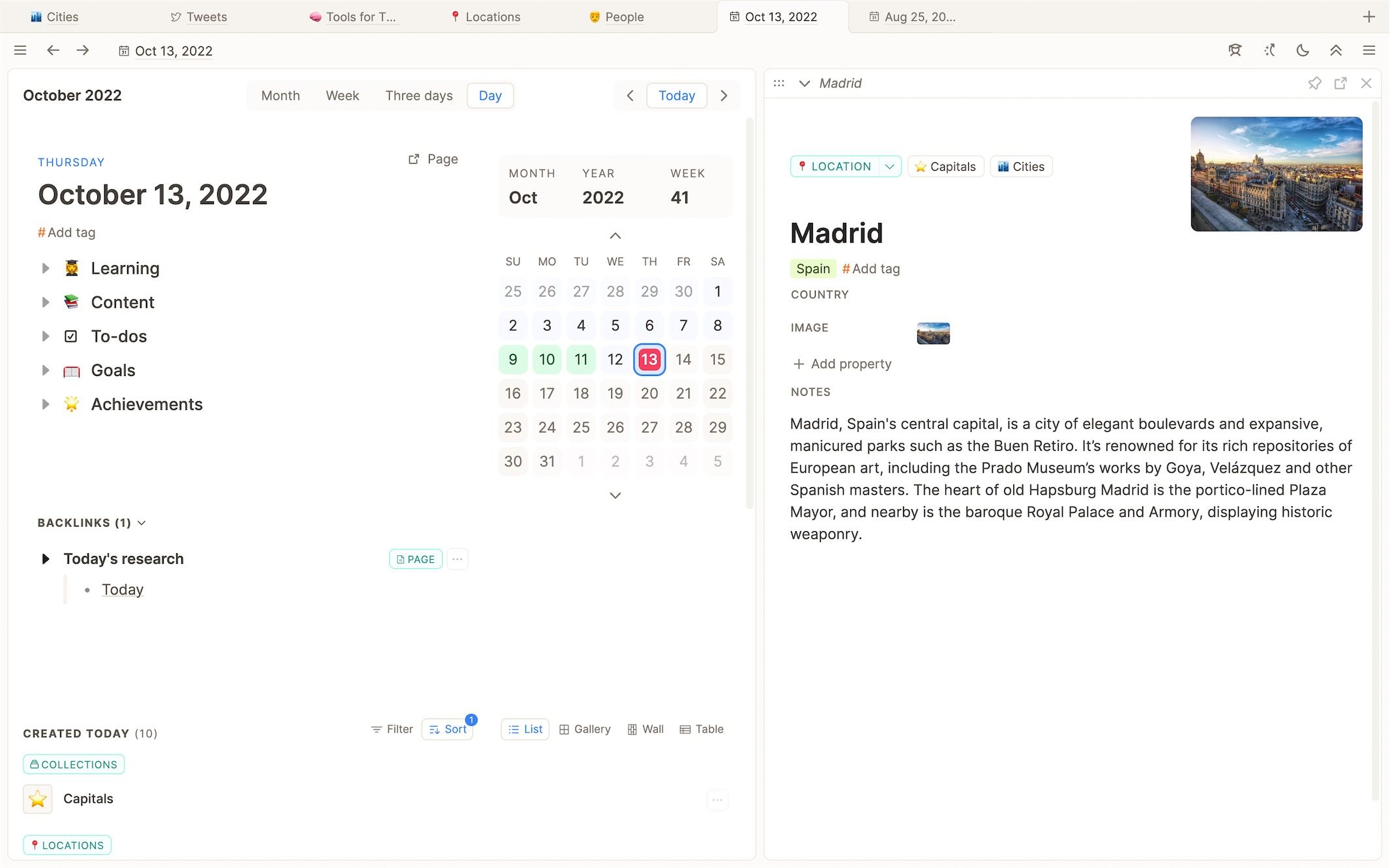Open the graduation cap tutorials icon

pyautogui.click(x=1235, y=50)
